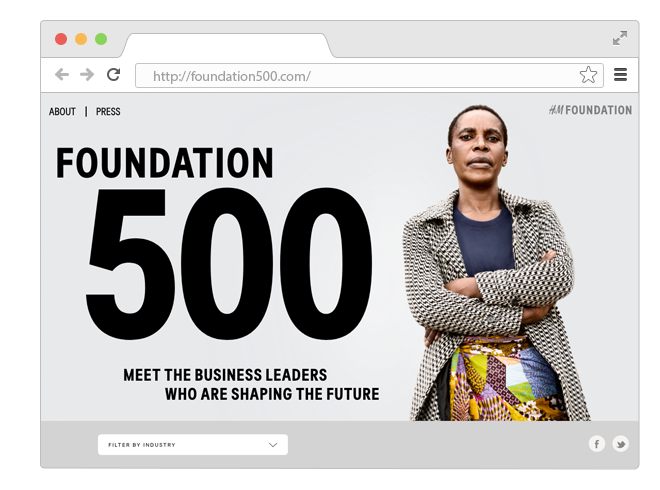
Task: Click the H&M Foundation logo
Action: coord(590,110)
